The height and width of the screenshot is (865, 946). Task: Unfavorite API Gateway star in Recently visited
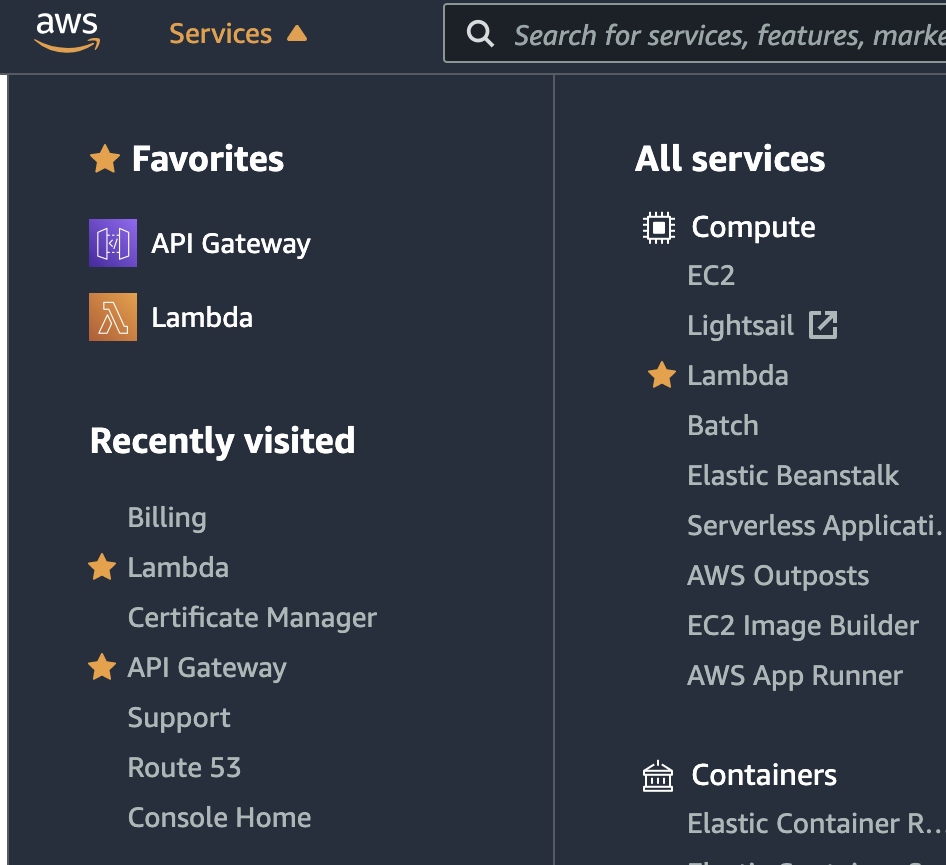click(102, 667)
